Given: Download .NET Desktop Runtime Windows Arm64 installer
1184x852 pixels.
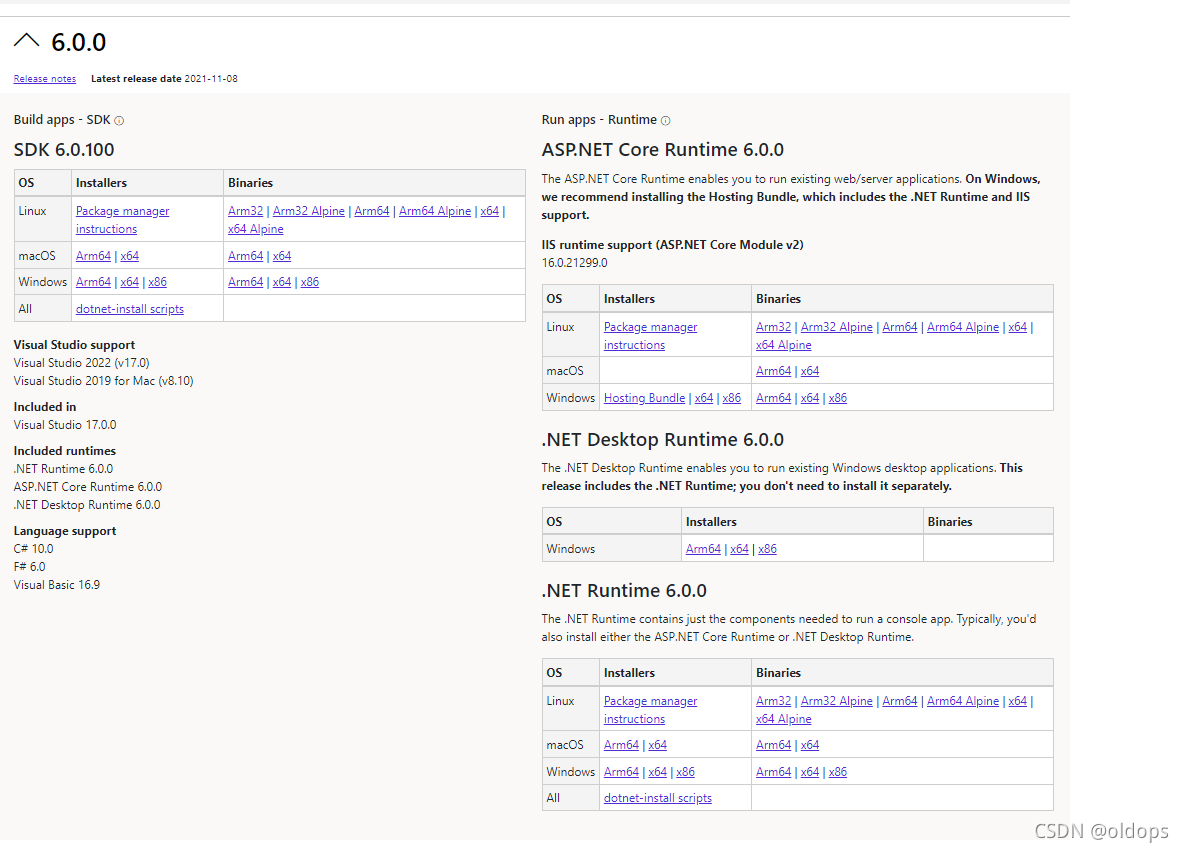Looking at the screenshot, I should (x=703, y=549).
